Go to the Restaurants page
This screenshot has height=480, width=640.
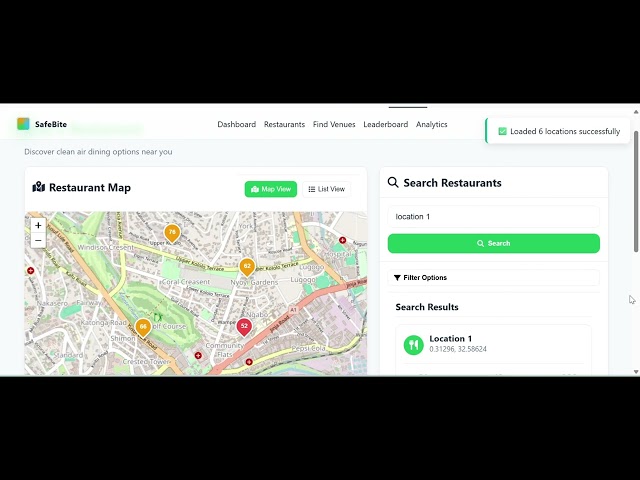coord(284,124)
